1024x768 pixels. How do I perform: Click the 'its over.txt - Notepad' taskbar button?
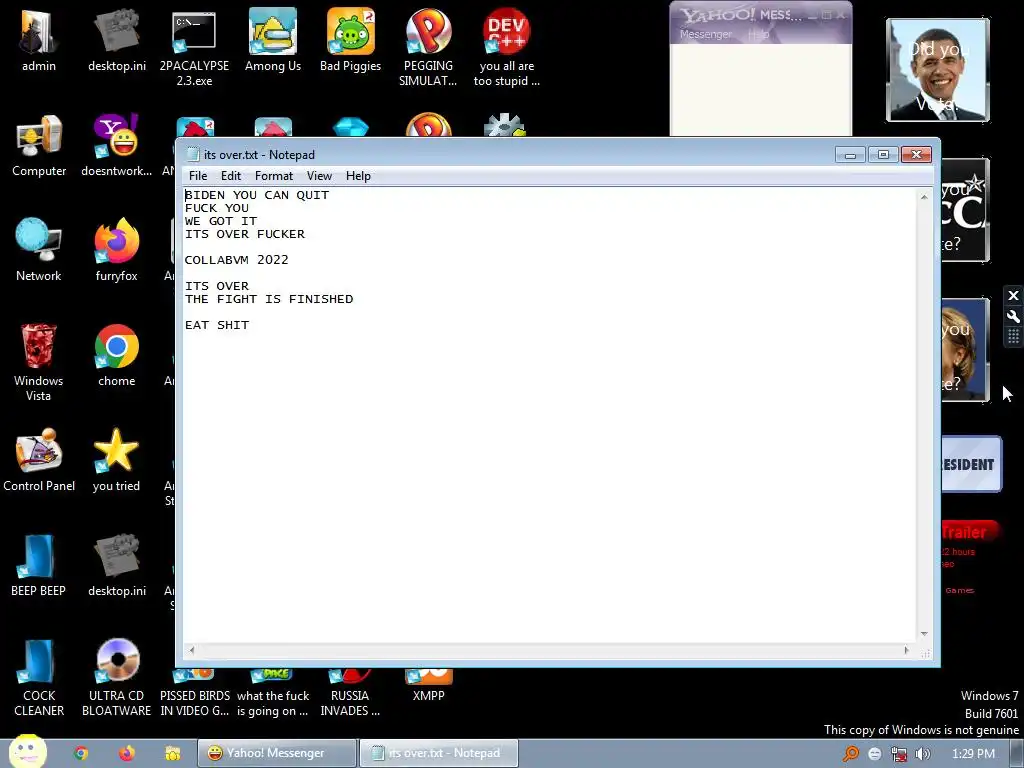coord(439,753)
